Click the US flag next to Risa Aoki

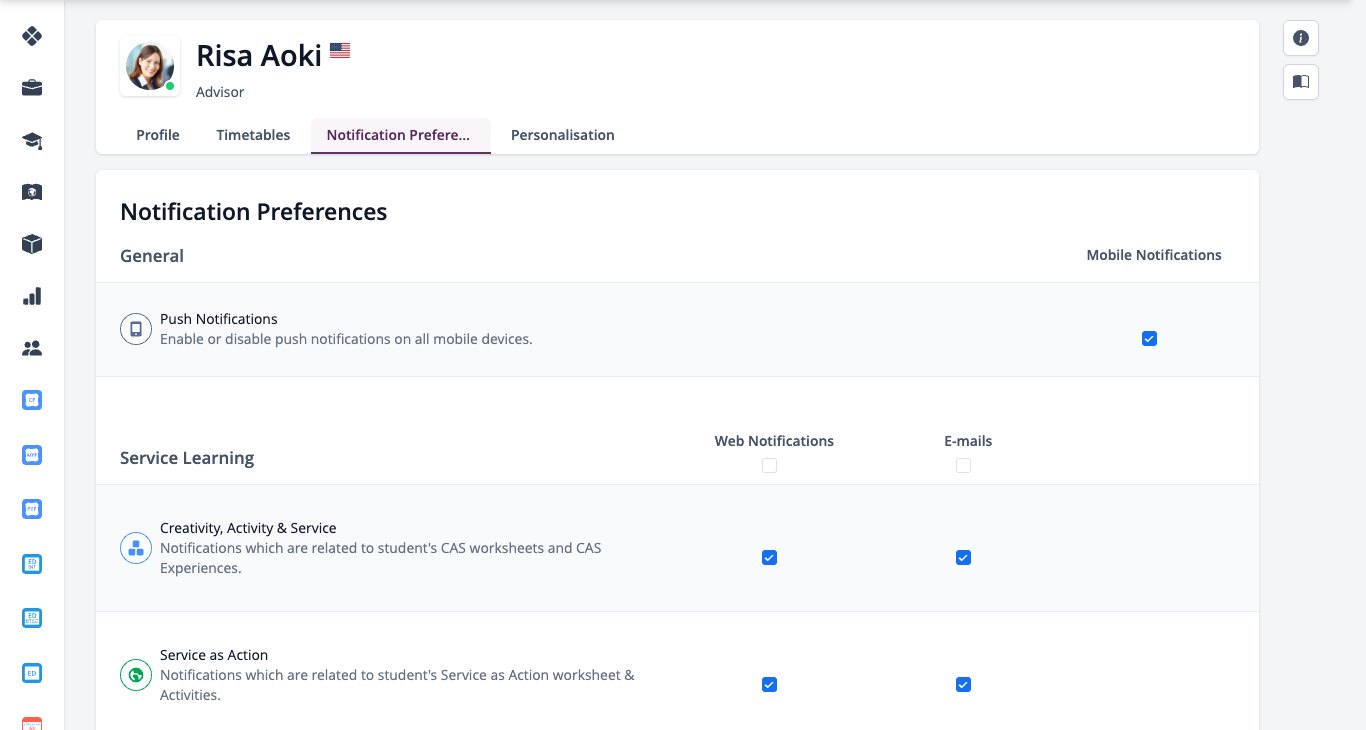point(340,50)
